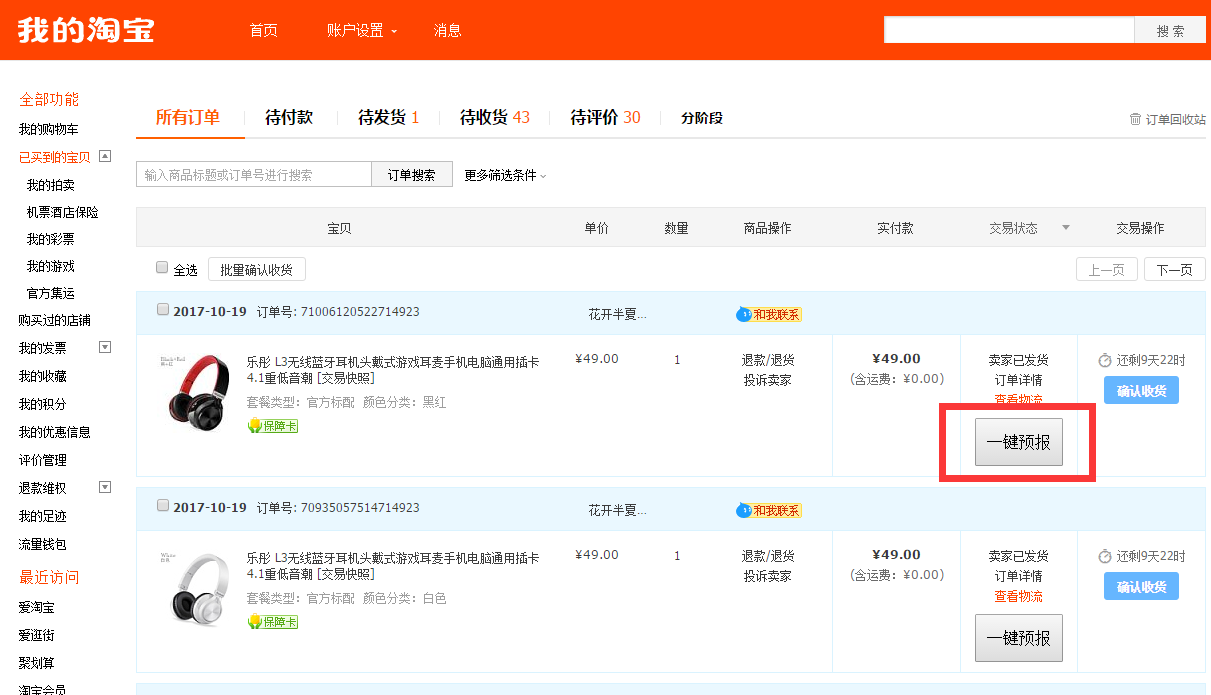This screenshot has height=695, width=1211.
Task: Focus the header search box
Action: click(1009, 30)
